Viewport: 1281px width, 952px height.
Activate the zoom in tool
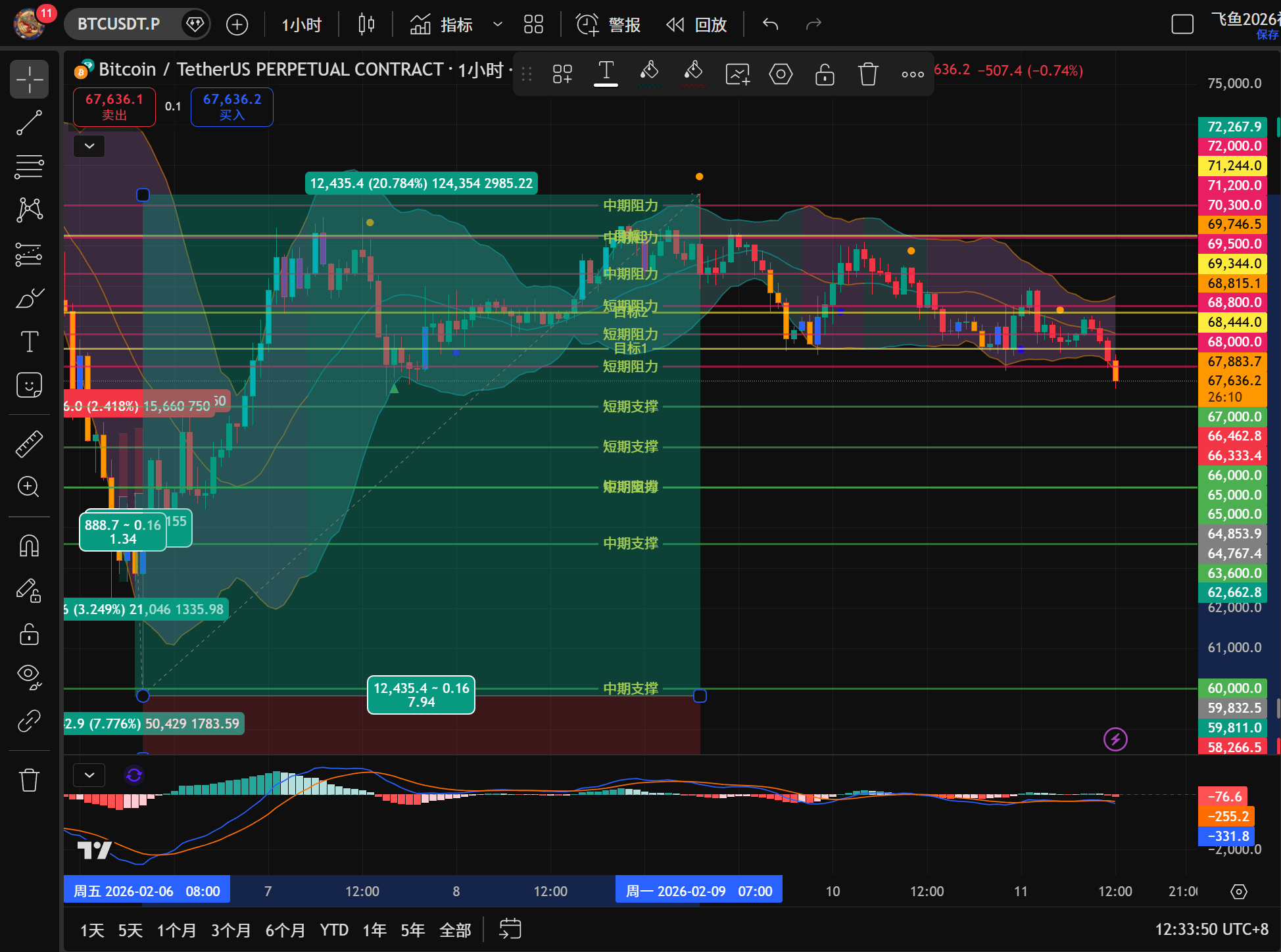click(29, 487)
